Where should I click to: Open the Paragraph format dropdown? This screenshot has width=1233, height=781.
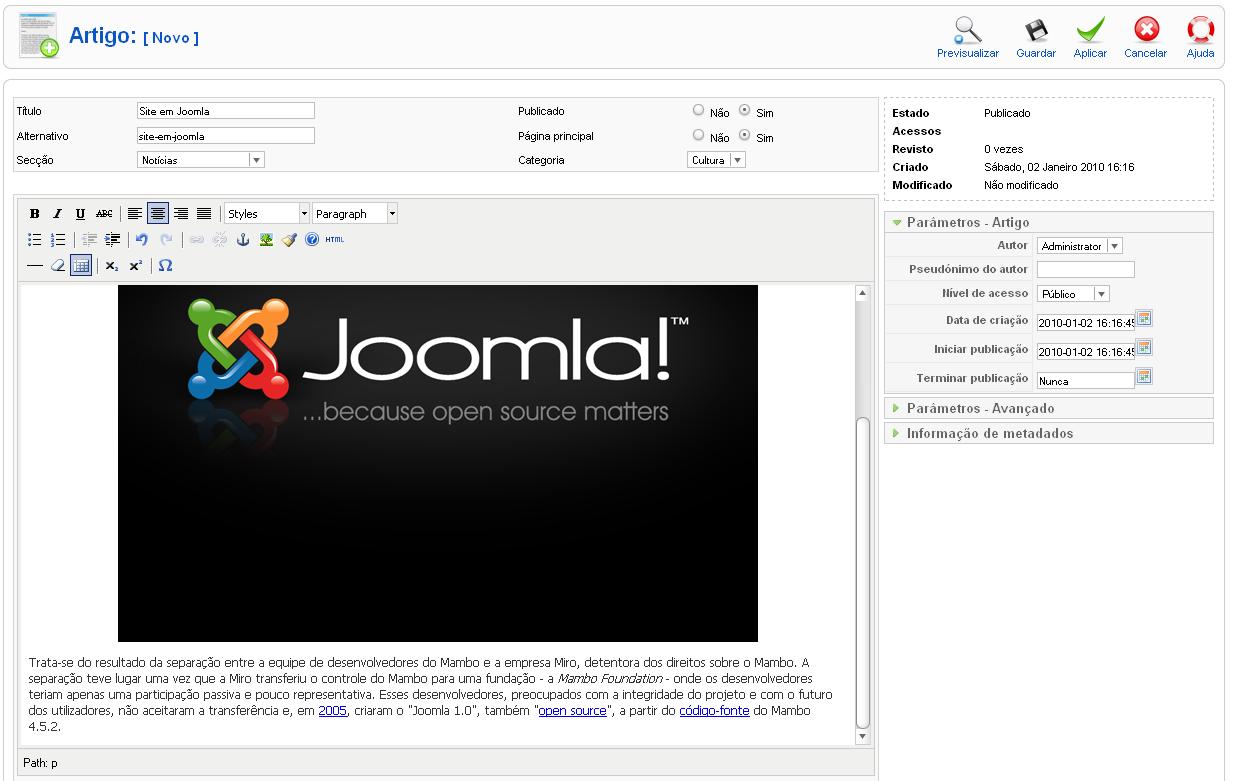click(355, 214)
